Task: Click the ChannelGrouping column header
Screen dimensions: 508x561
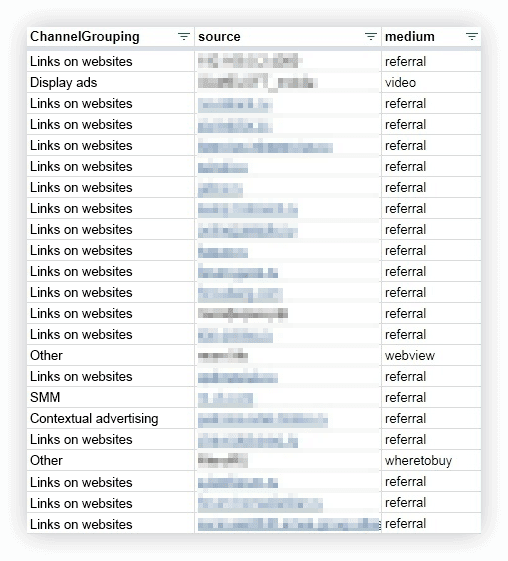Action: point(111,36)
